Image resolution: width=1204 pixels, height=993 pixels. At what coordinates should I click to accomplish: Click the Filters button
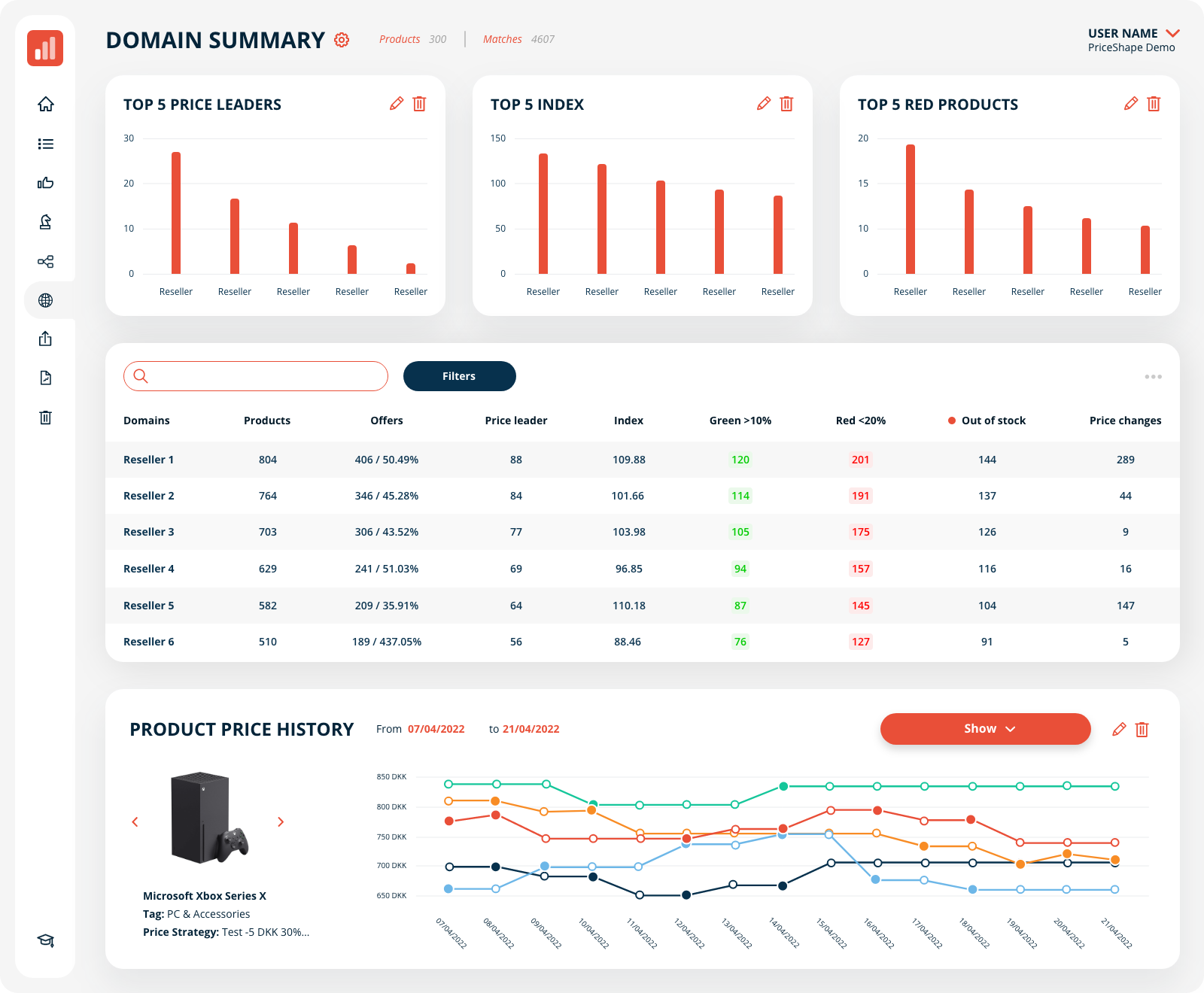460,376
